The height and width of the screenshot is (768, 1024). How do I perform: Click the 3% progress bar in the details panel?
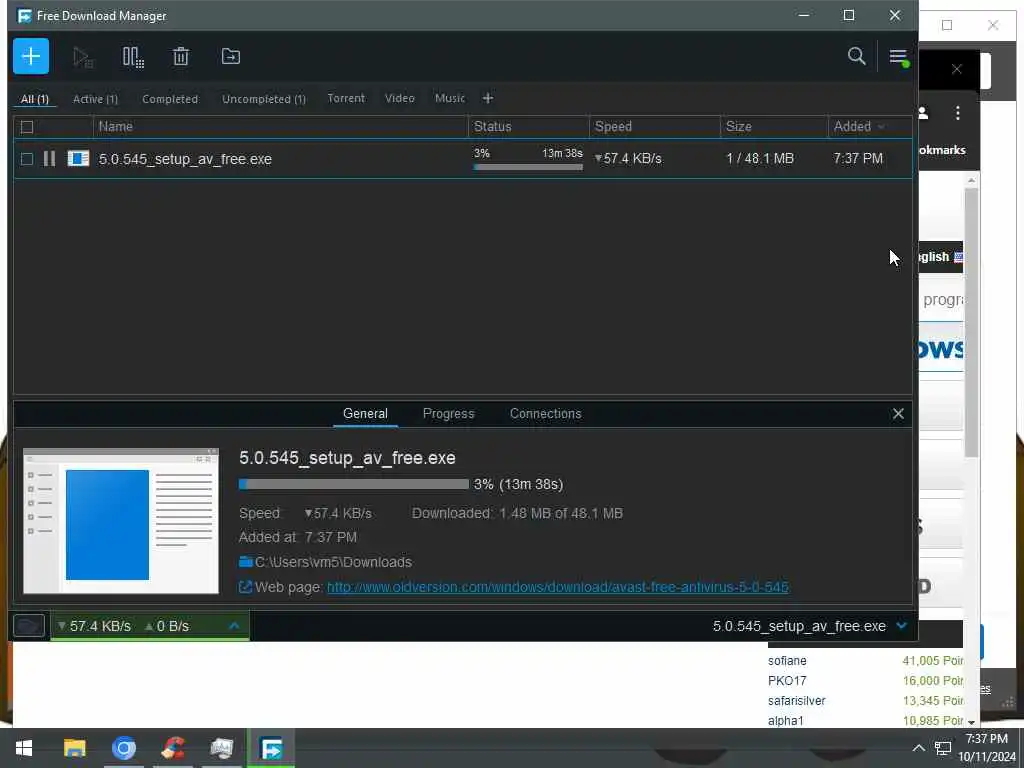[353, 484]
